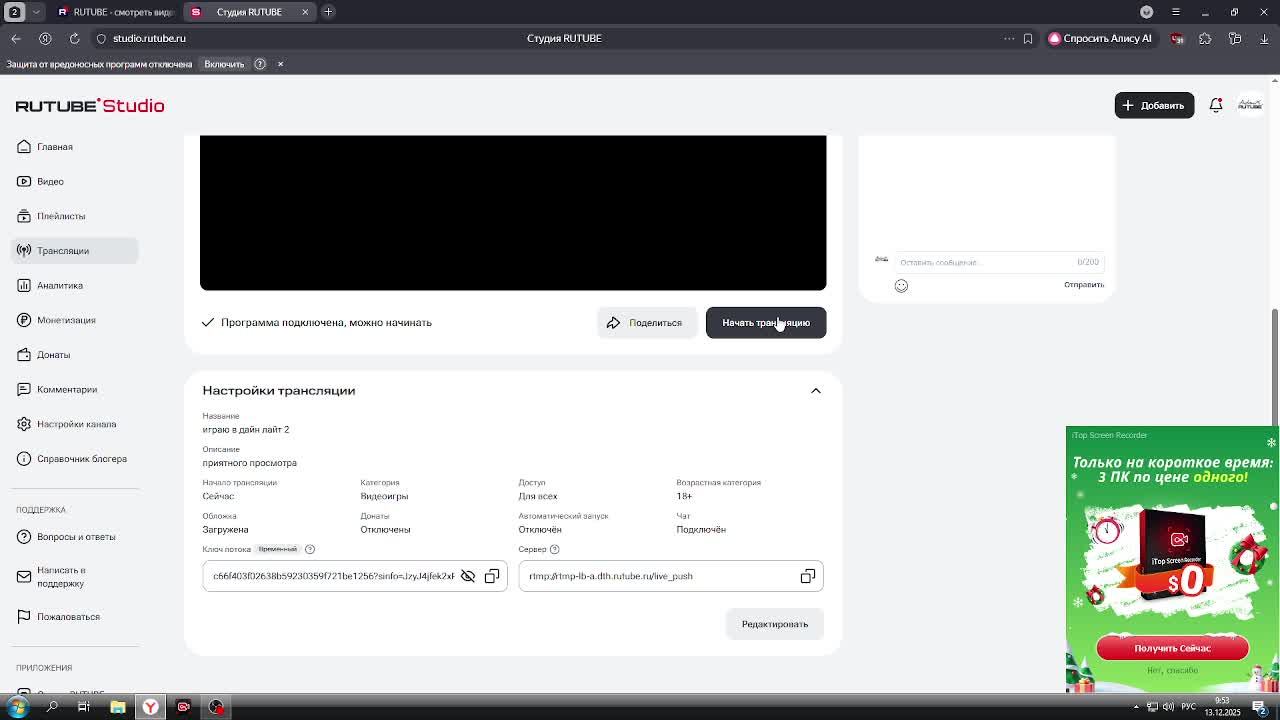Open Windows taskbar search
The width and height of the screenshot is (1280, 720).
coord(52,707)
